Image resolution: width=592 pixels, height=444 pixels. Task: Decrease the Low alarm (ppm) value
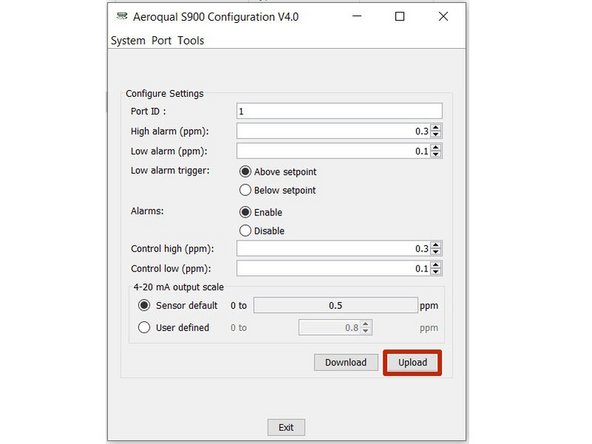point(436,155)
